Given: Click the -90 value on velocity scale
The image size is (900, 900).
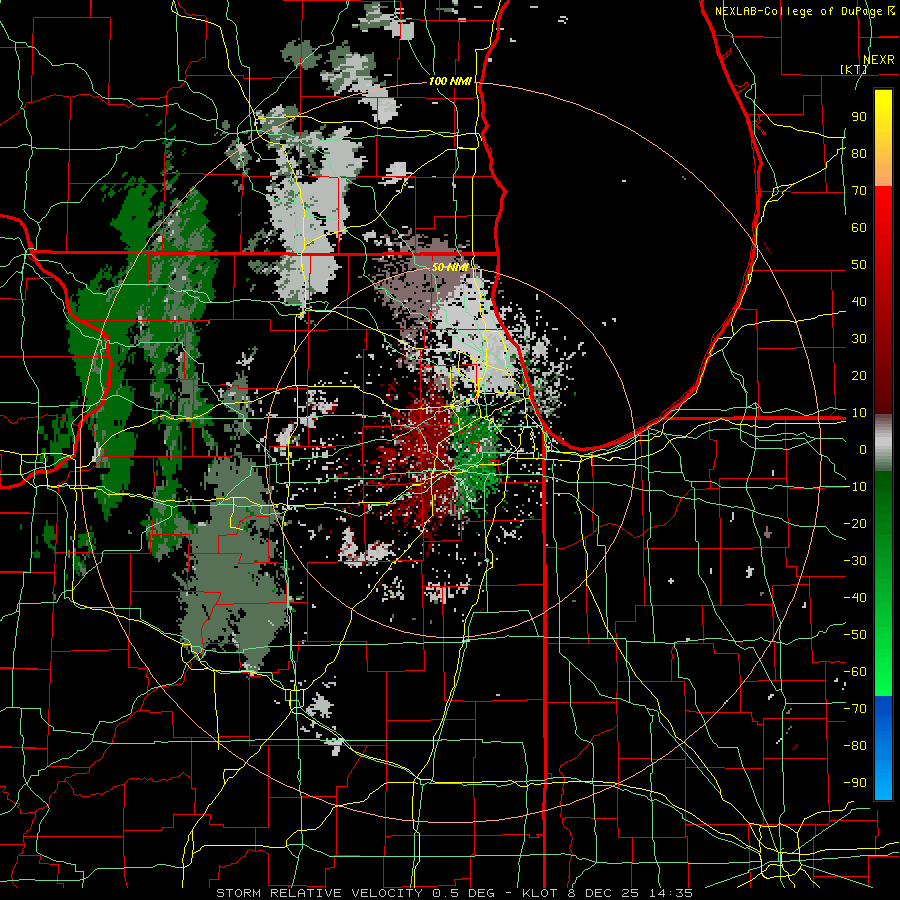Looking at the screenshot, I should (x=855, y=782).
